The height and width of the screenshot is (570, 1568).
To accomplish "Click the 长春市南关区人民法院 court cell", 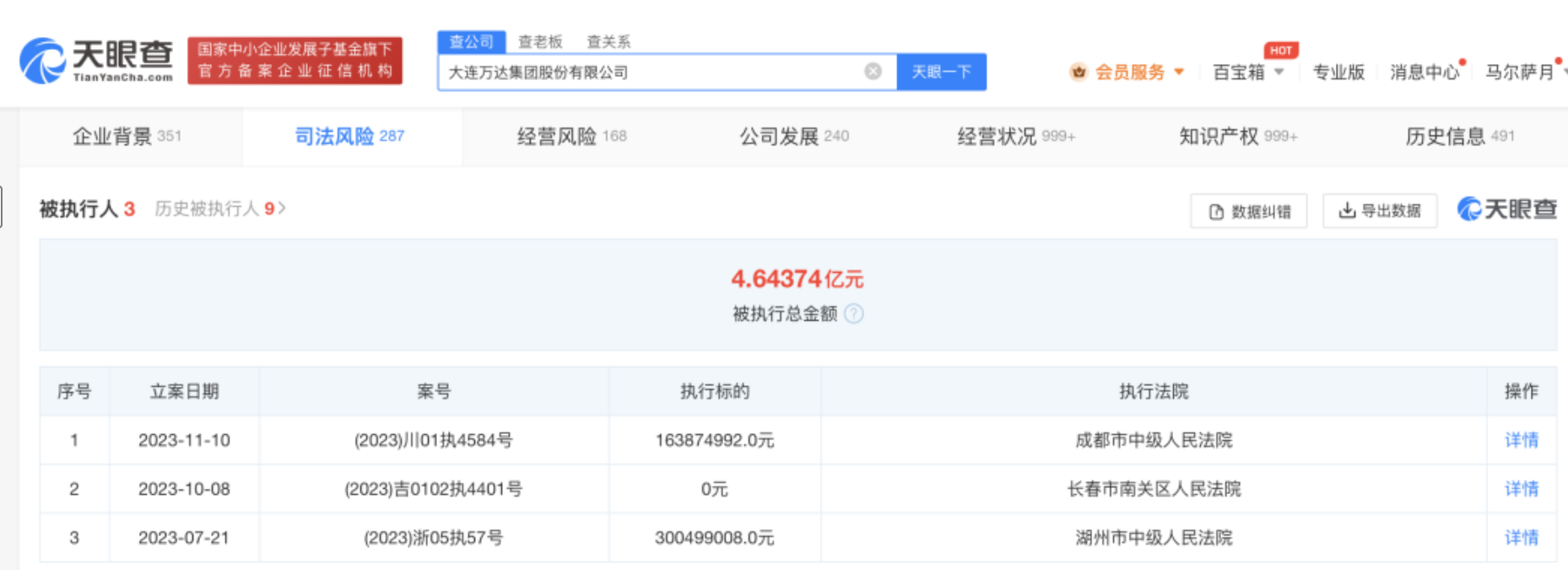I will coord(1154,489).
